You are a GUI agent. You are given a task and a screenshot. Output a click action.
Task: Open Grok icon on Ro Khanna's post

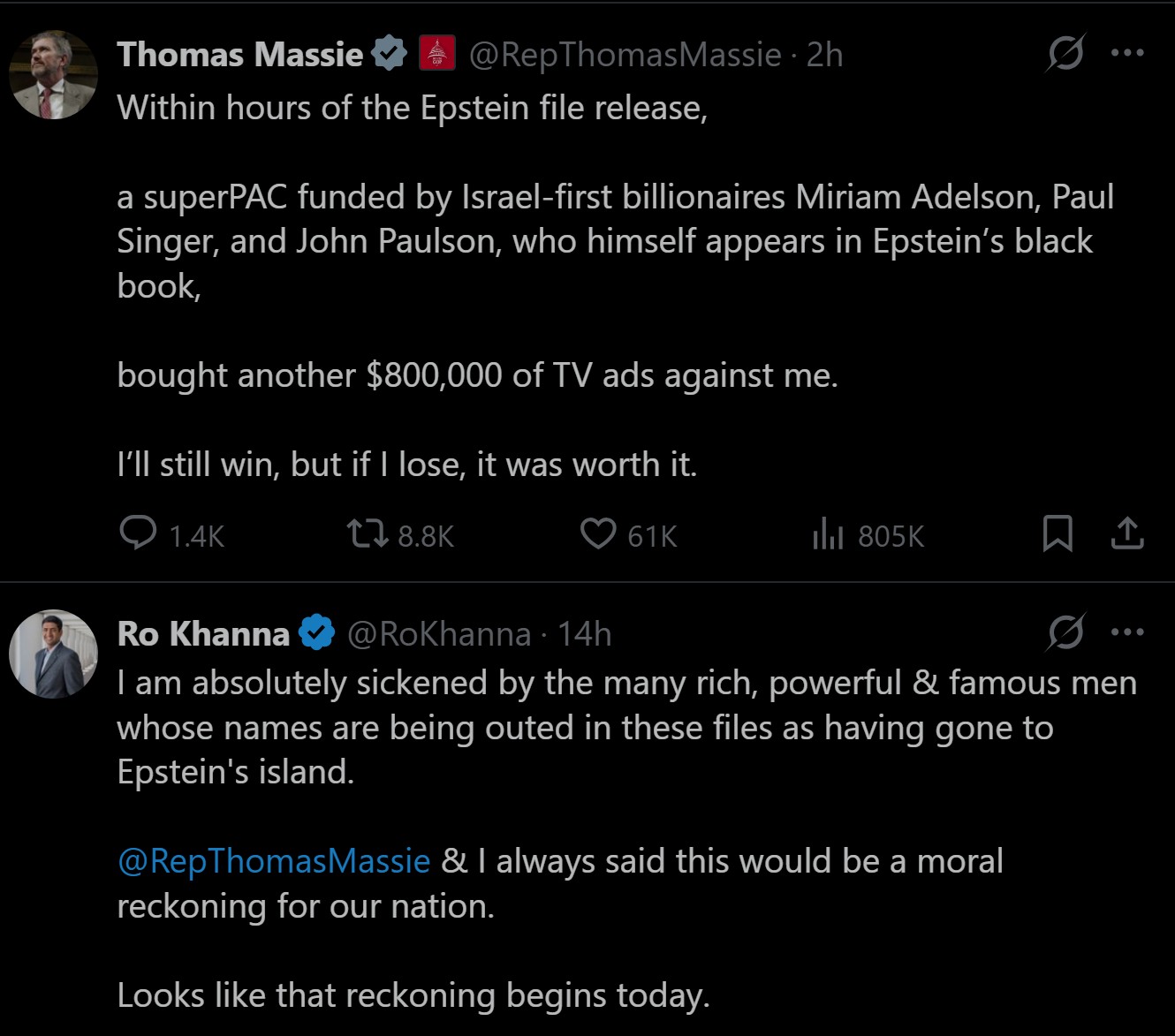click(x=1065, y=632)
